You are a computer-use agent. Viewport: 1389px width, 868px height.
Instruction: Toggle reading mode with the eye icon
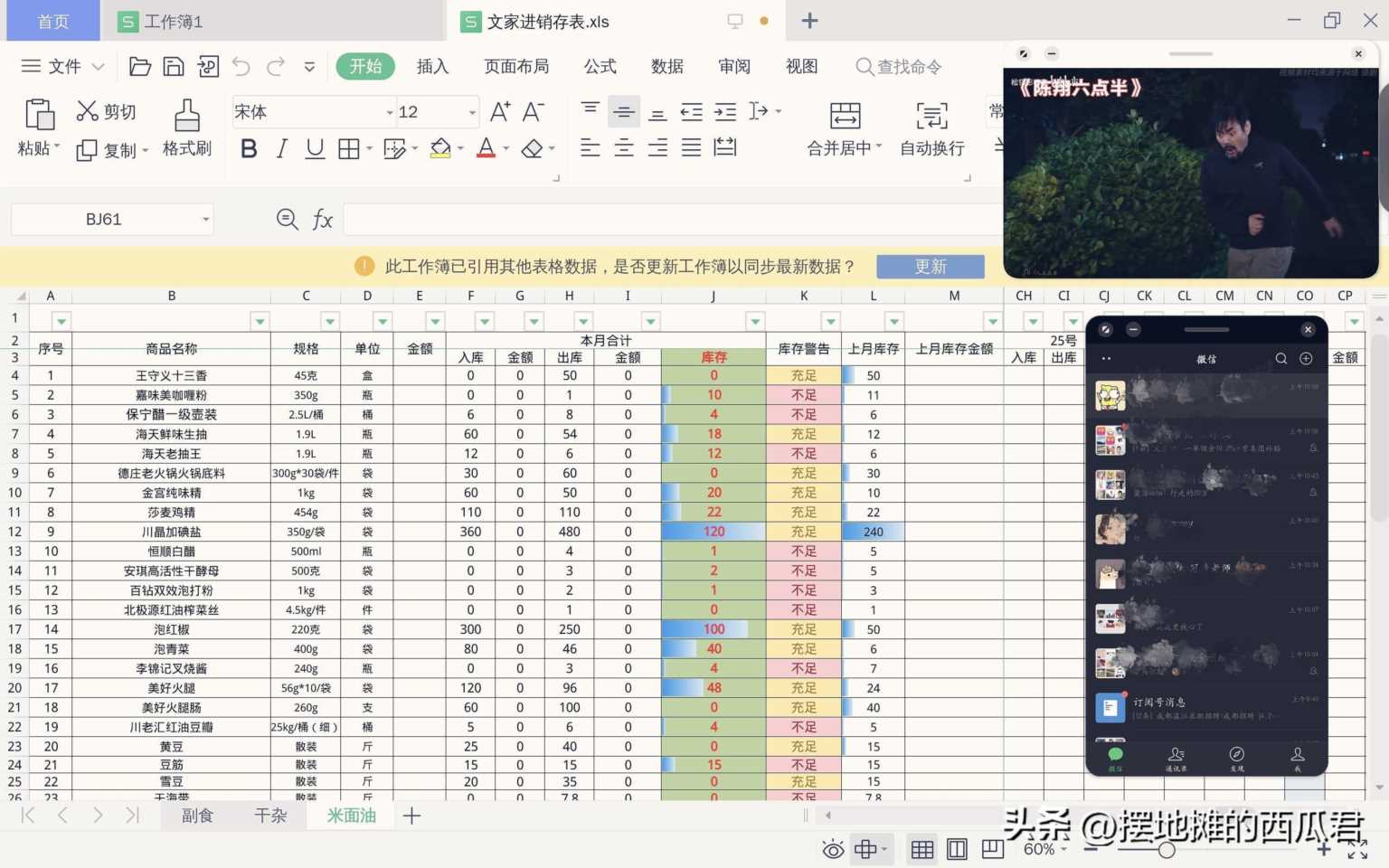point(832,848)
